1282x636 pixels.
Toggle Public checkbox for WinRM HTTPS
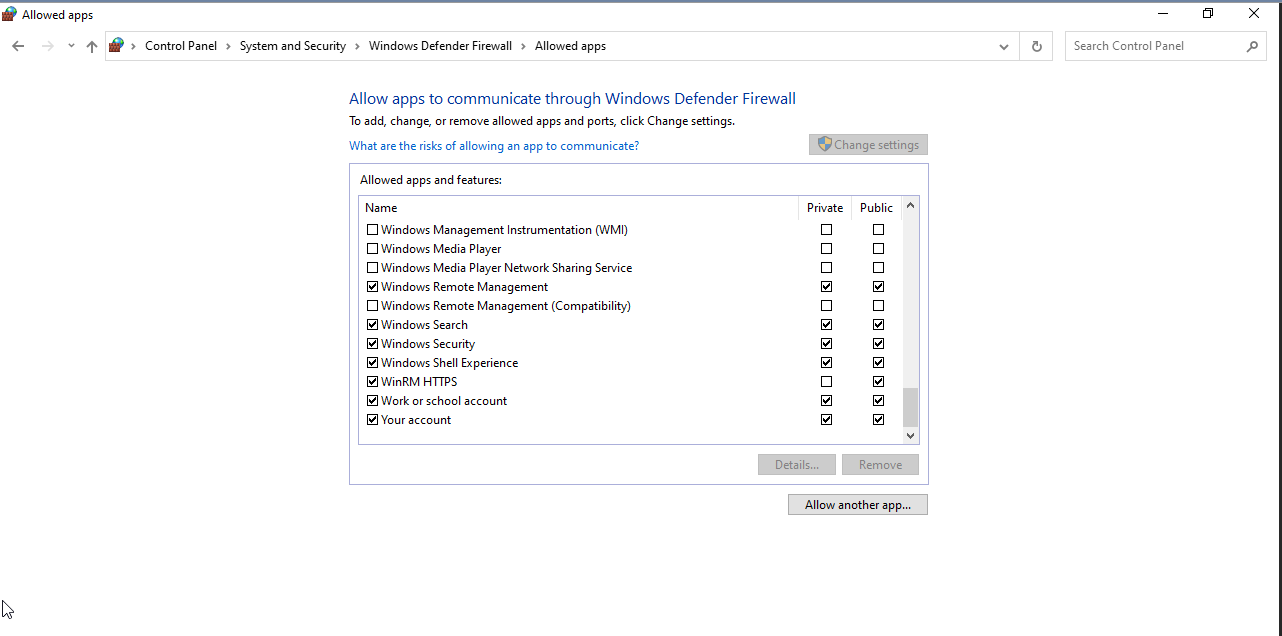point(878,382)
